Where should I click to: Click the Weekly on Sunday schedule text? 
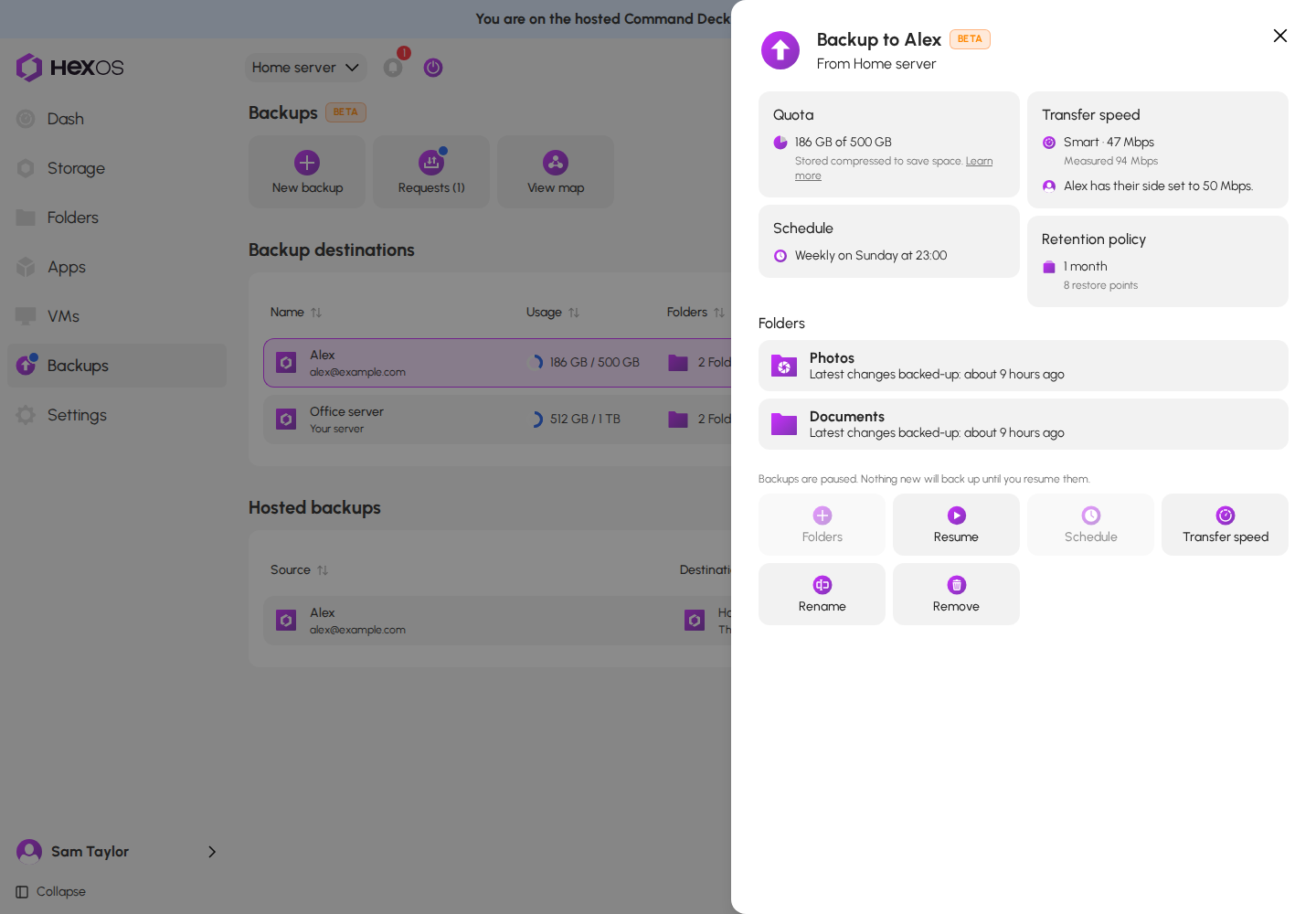(x=871, y=256)
